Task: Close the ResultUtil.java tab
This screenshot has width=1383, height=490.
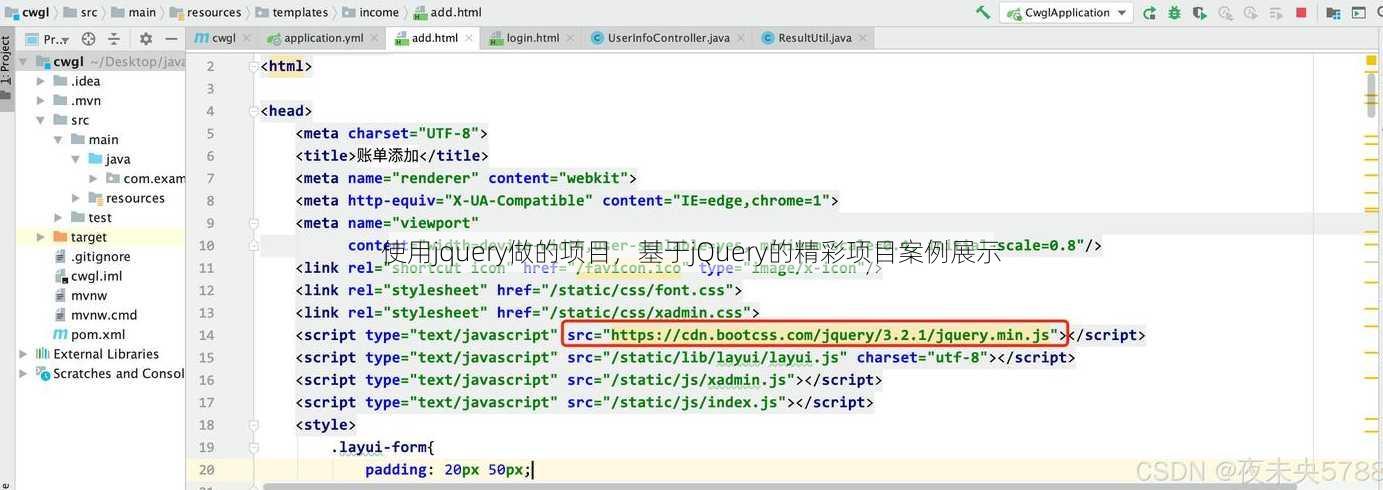Action: pos(863,38)
